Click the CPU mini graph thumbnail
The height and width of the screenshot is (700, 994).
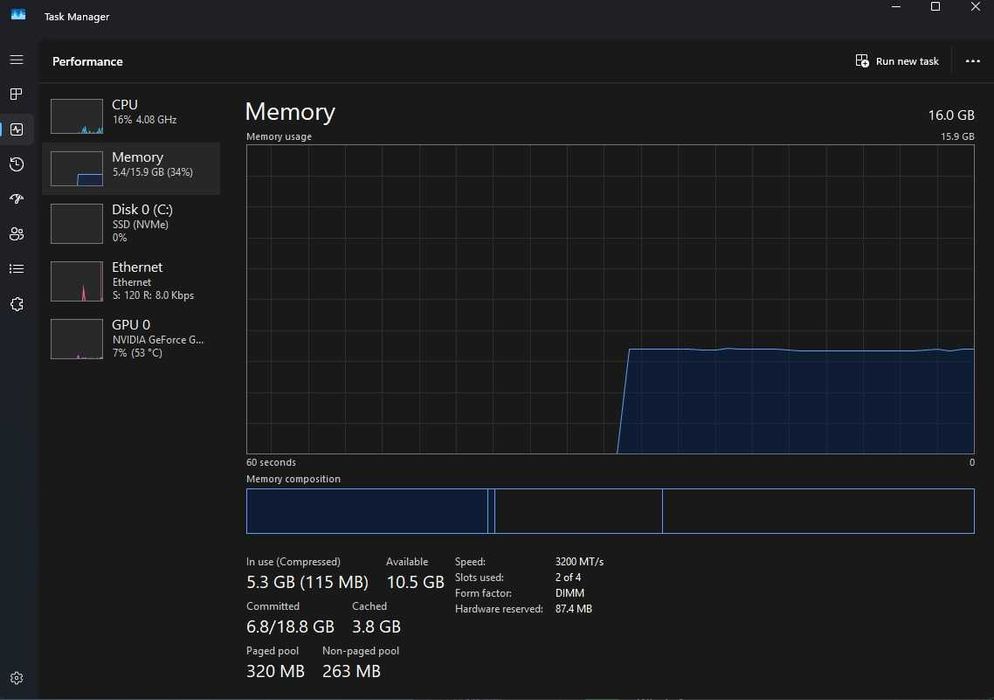(x=77, y=116)
